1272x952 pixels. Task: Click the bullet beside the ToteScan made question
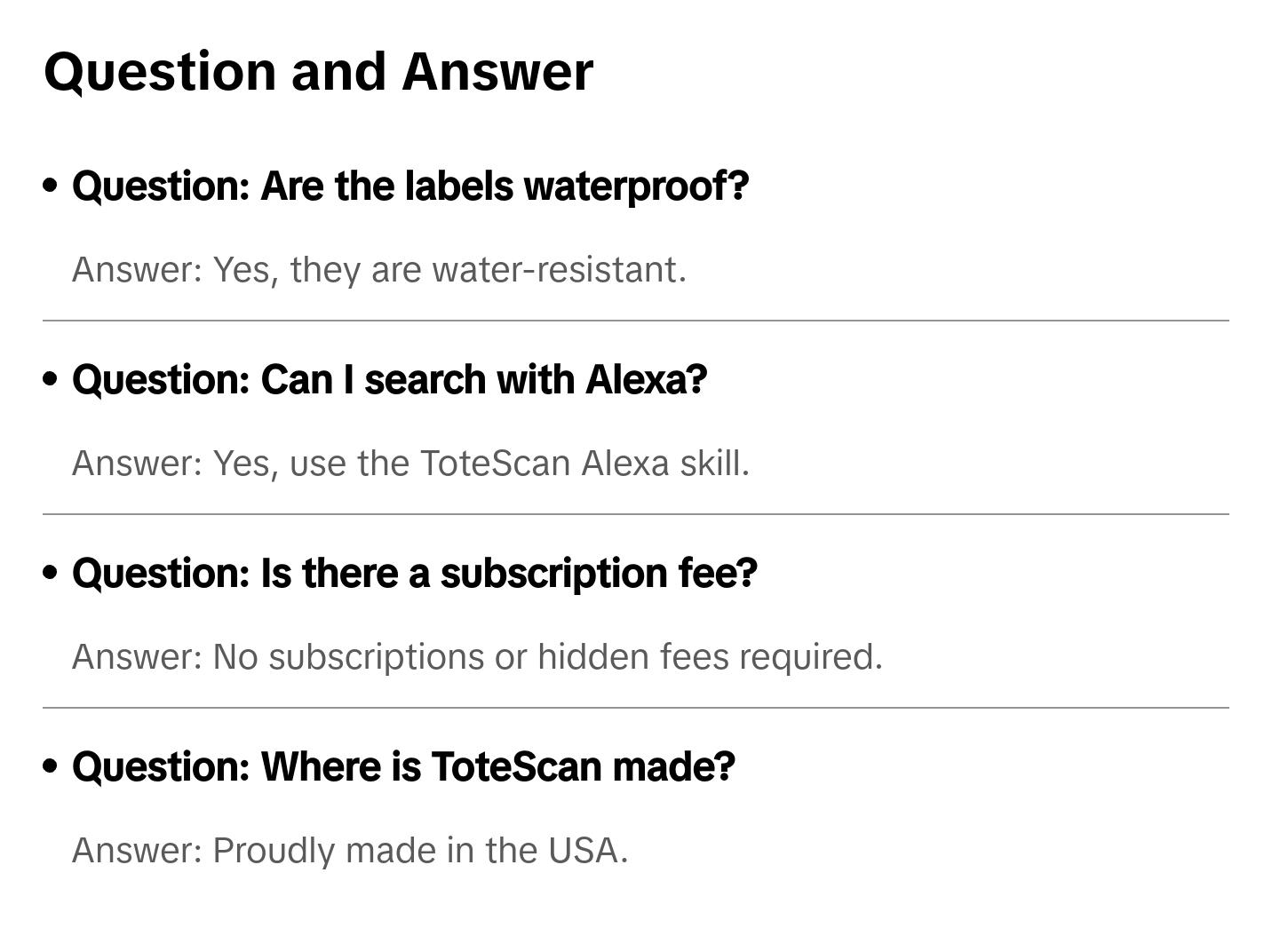tap(51, 766)
